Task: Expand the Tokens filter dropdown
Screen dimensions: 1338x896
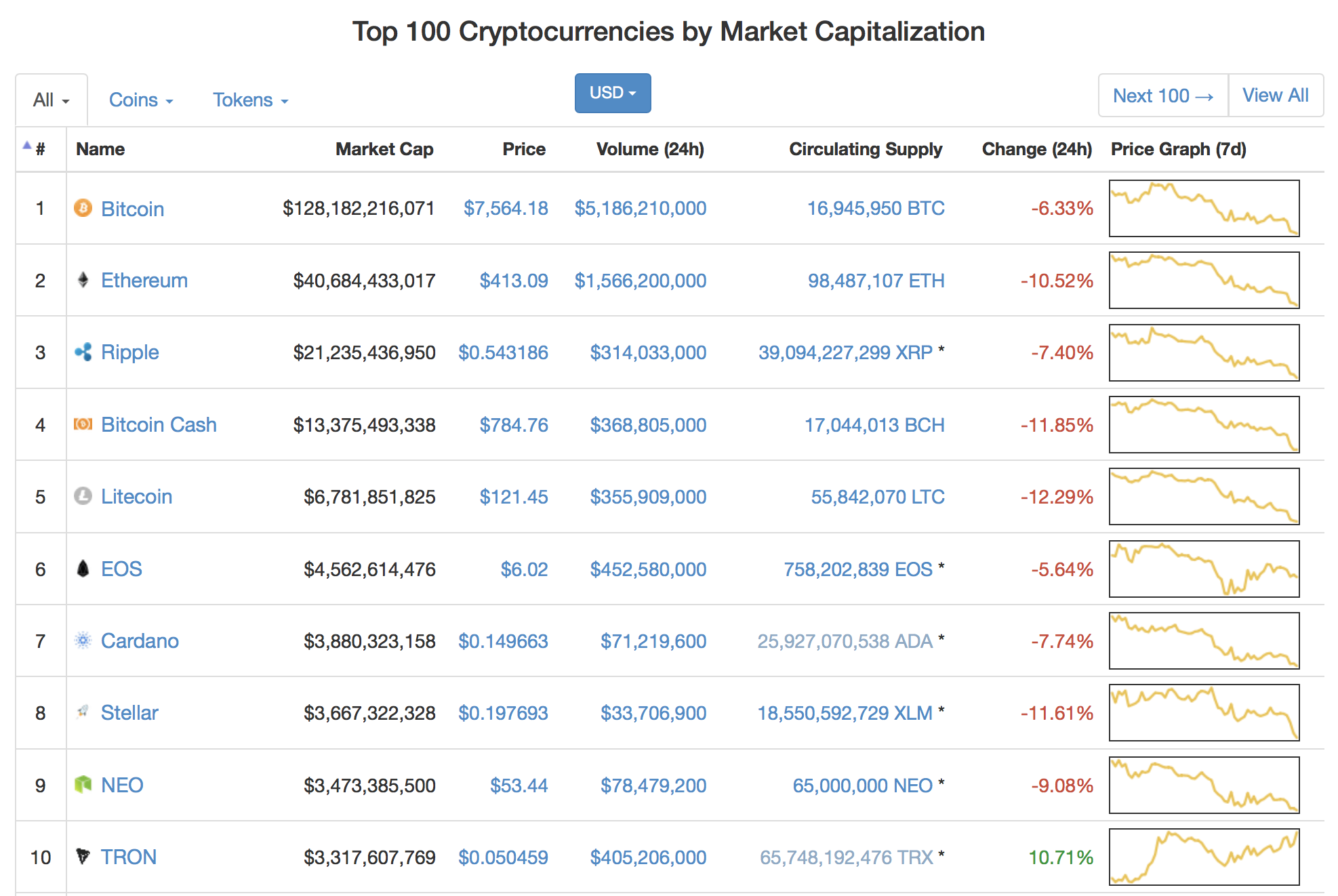Action: [250, 100]
